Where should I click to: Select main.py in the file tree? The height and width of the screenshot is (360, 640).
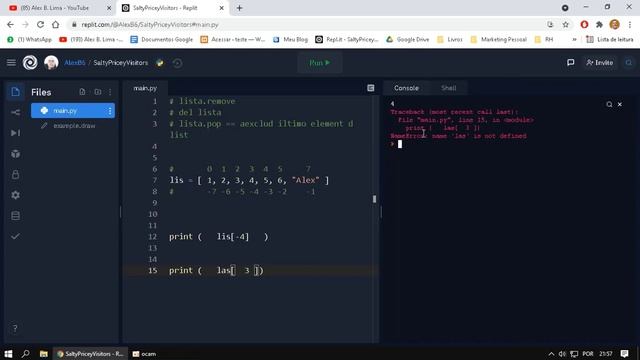pos(73,111)
